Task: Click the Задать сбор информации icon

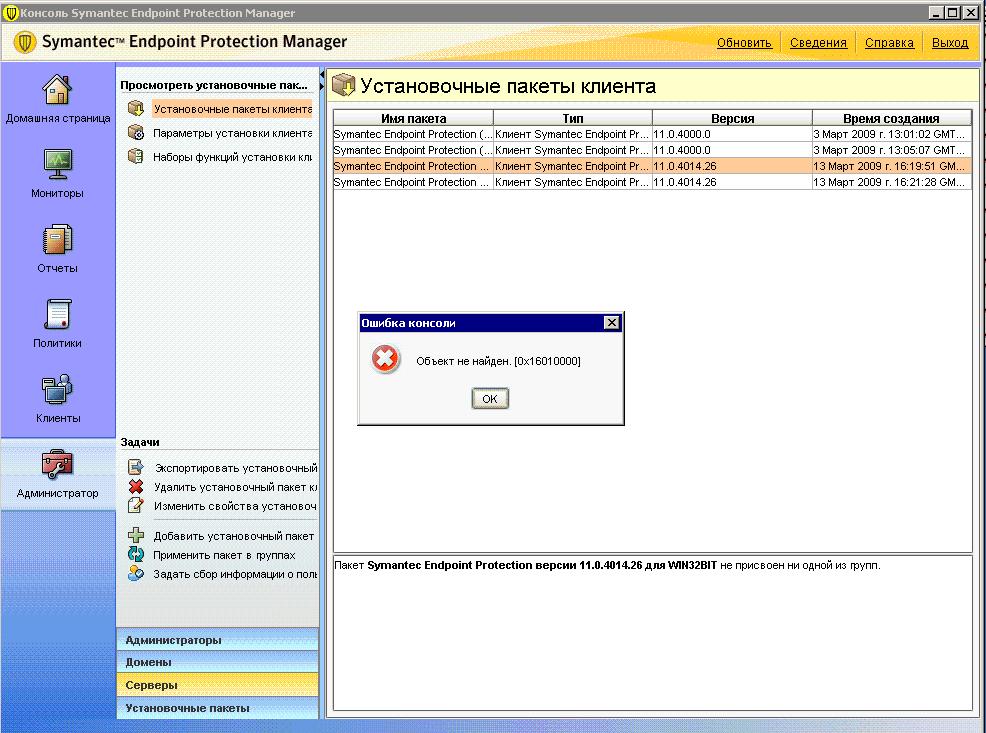Action: [136, 573]
